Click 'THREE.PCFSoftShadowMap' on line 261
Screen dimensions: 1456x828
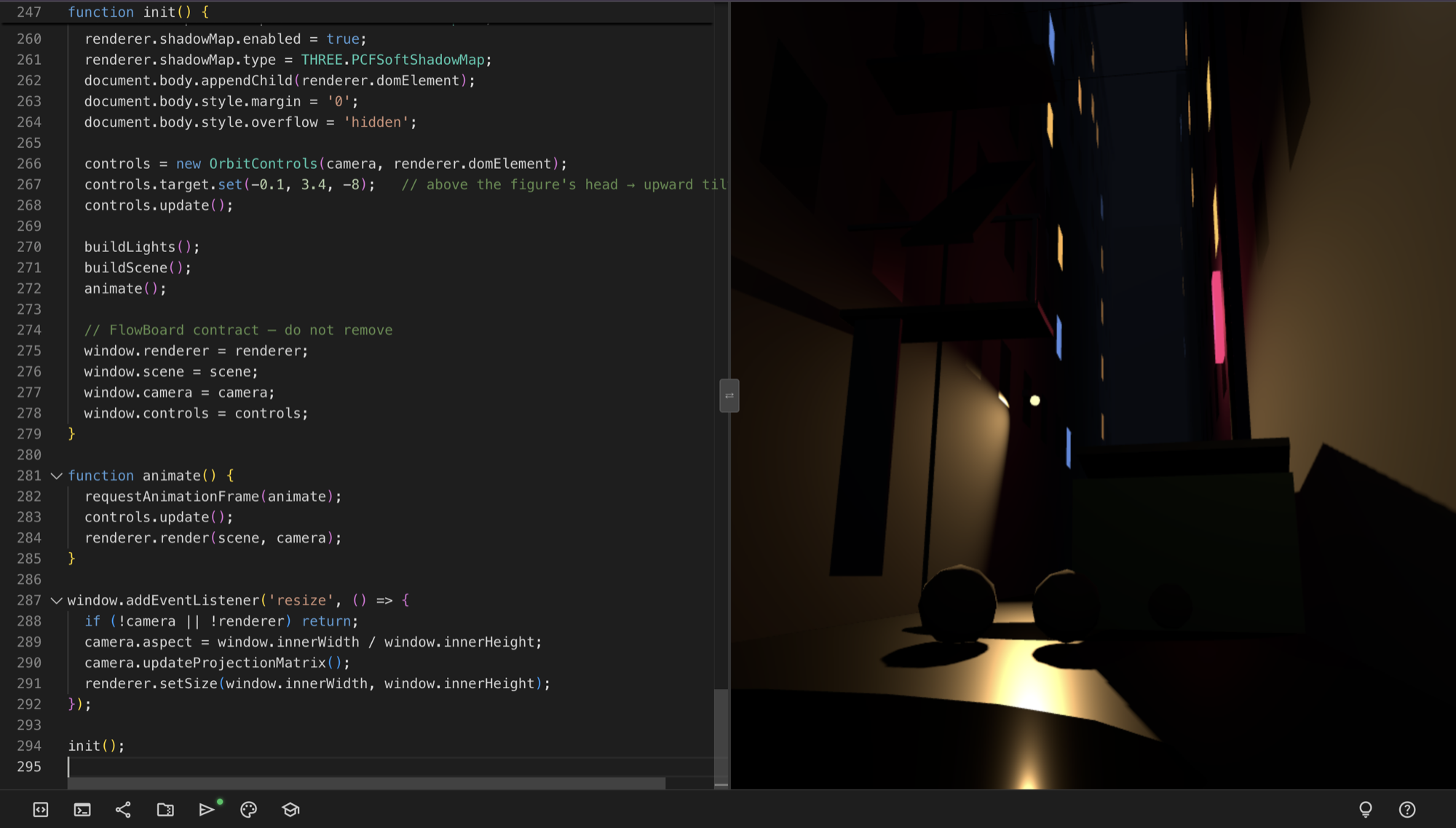pyautogui.click(x=393, y=60)
